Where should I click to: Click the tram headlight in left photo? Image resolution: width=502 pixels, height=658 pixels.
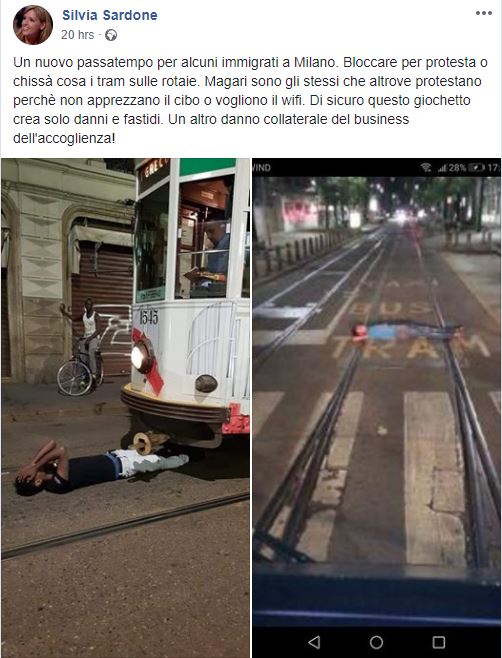(x=140, y=357)
